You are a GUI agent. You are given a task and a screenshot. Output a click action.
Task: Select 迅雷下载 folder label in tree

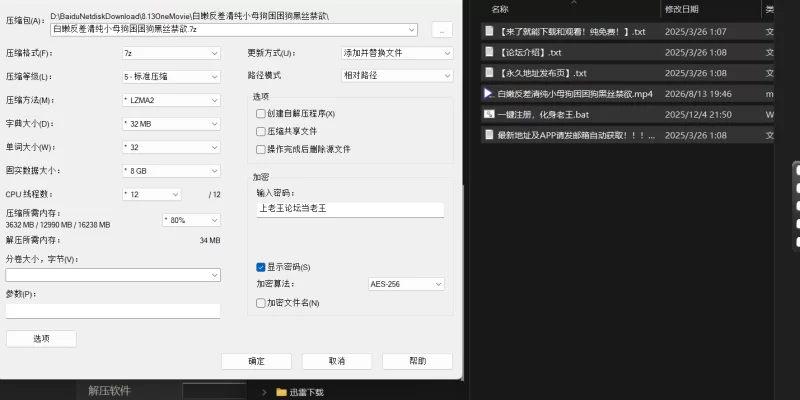point(307,392)
